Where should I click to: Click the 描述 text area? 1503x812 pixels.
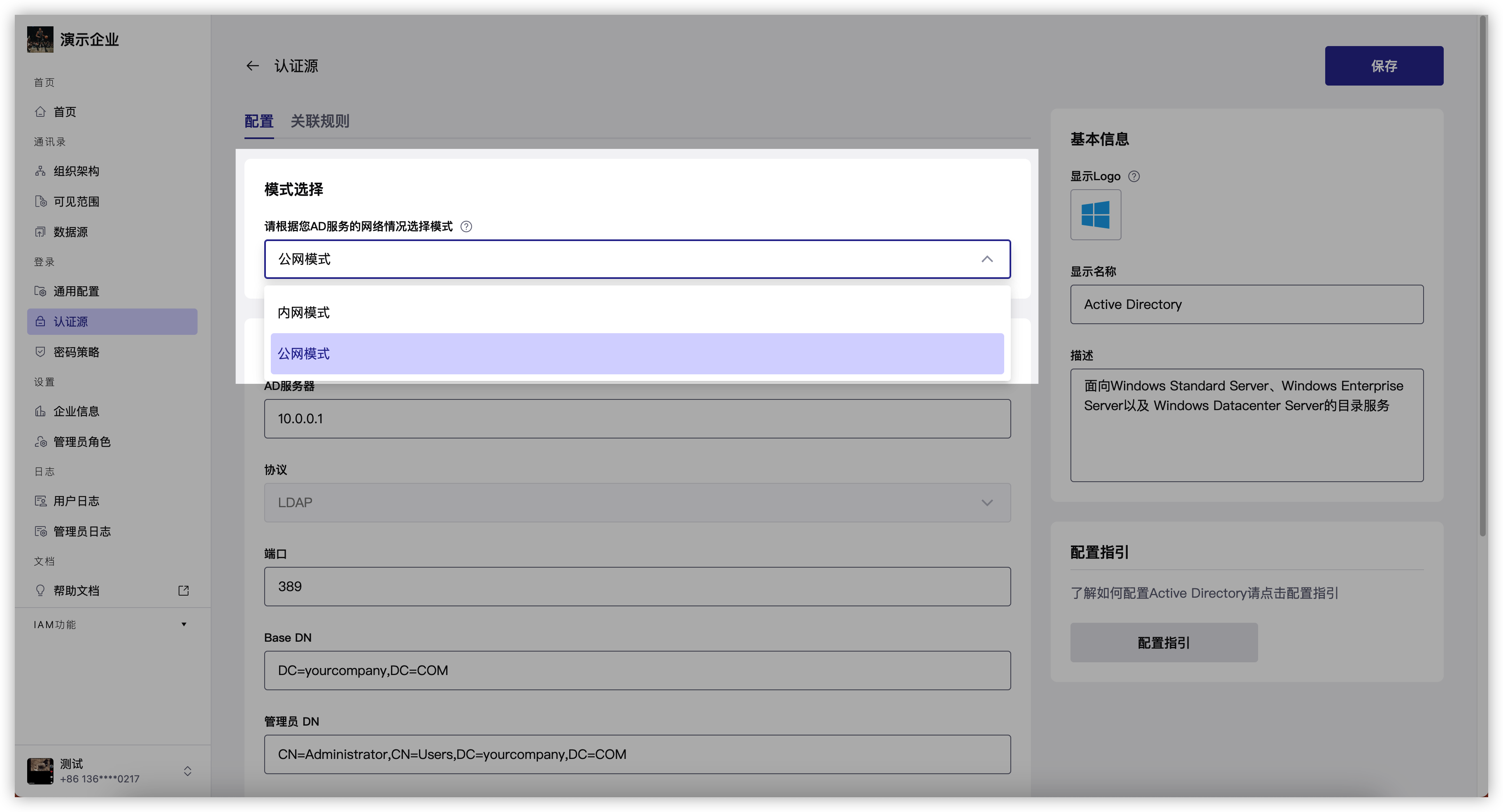tap(1246, 425)
